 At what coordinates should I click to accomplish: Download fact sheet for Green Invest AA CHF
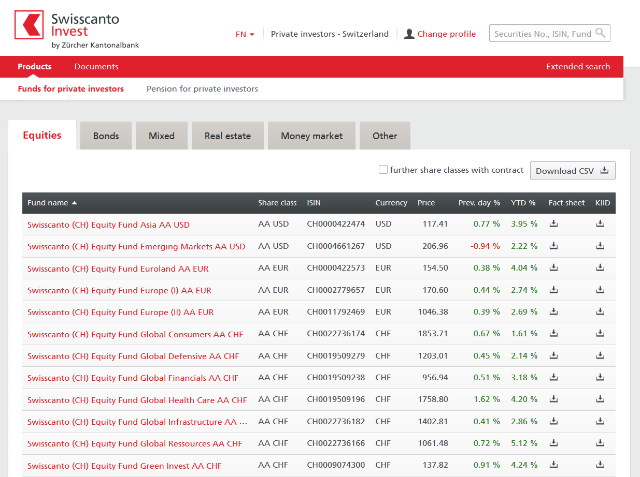coord(553,465)
